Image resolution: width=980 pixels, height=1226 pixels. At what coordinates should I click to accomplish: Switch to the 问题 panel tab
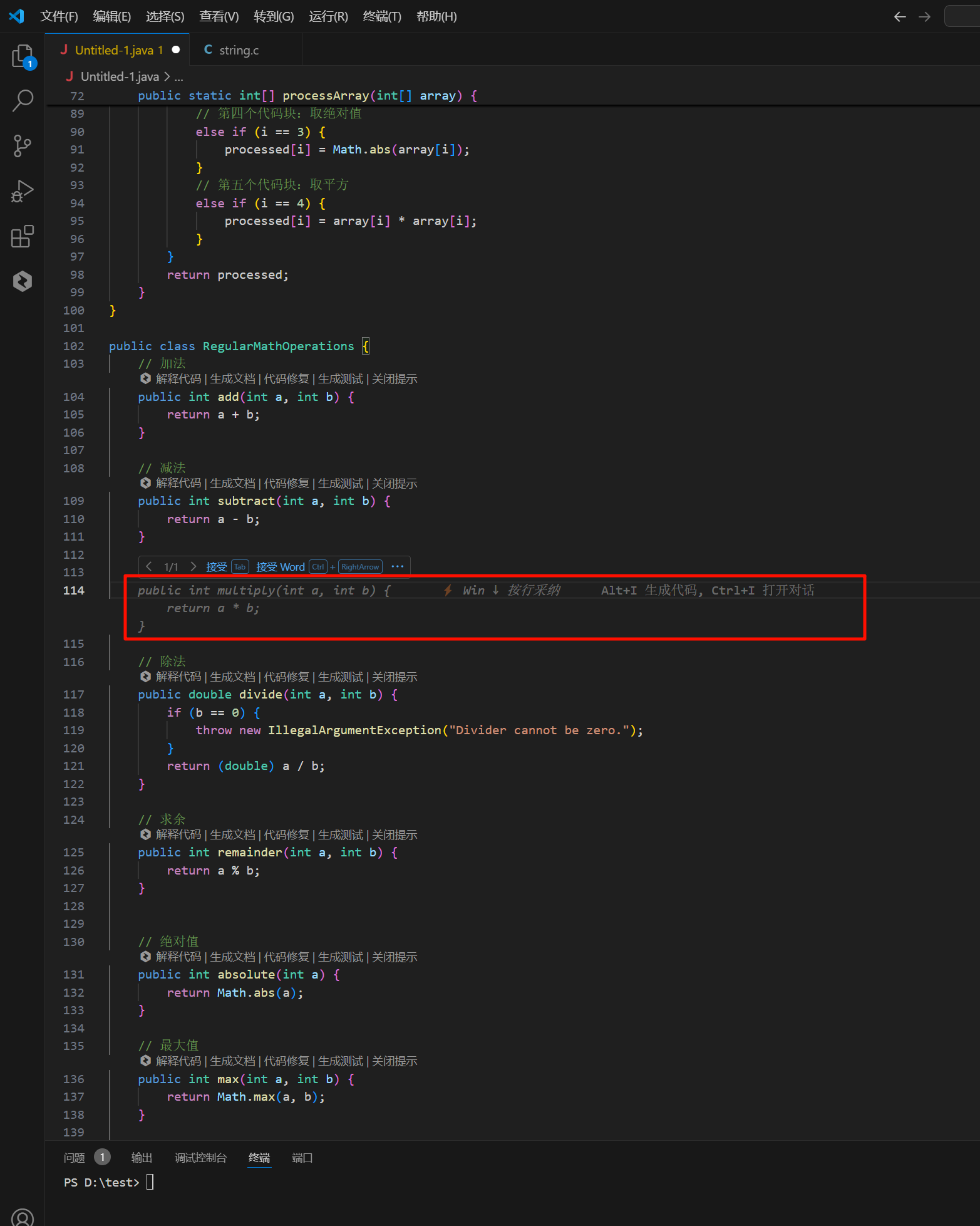pyautogui.click(x=75, y=1158)
